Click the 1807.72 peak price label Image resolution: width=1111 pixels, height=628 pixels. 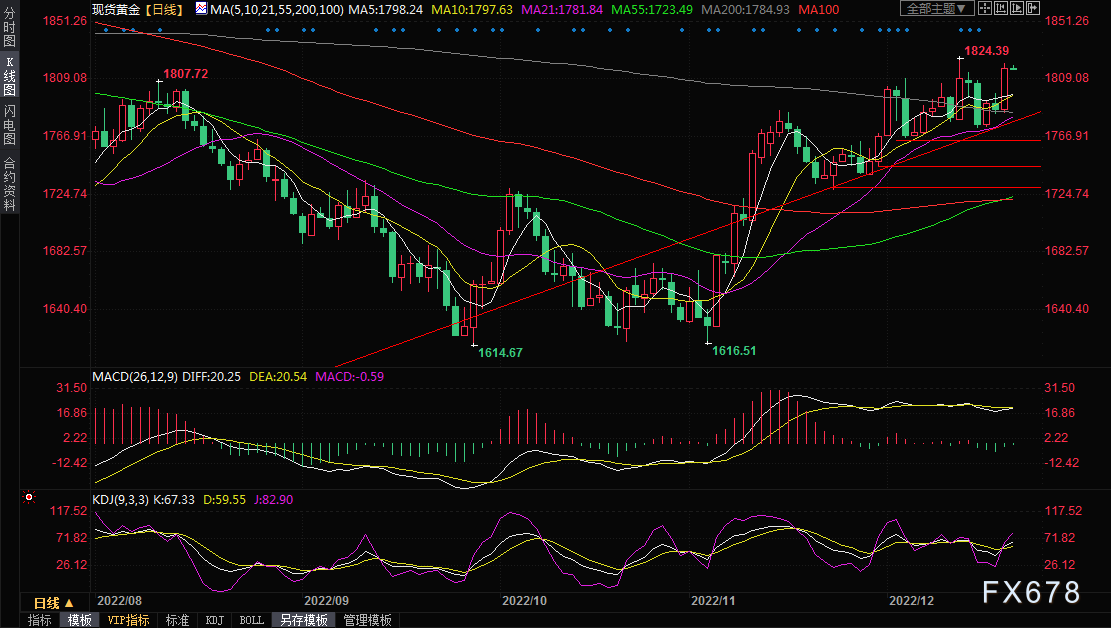click(186, 73)
